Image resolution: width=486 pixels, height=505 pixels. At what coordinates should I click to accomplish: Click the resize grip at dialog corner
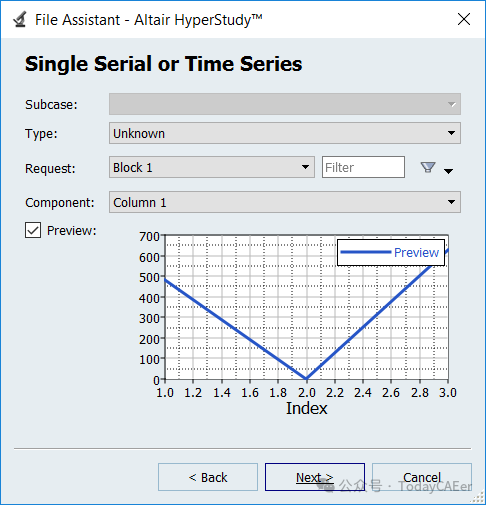pos(478,498)
